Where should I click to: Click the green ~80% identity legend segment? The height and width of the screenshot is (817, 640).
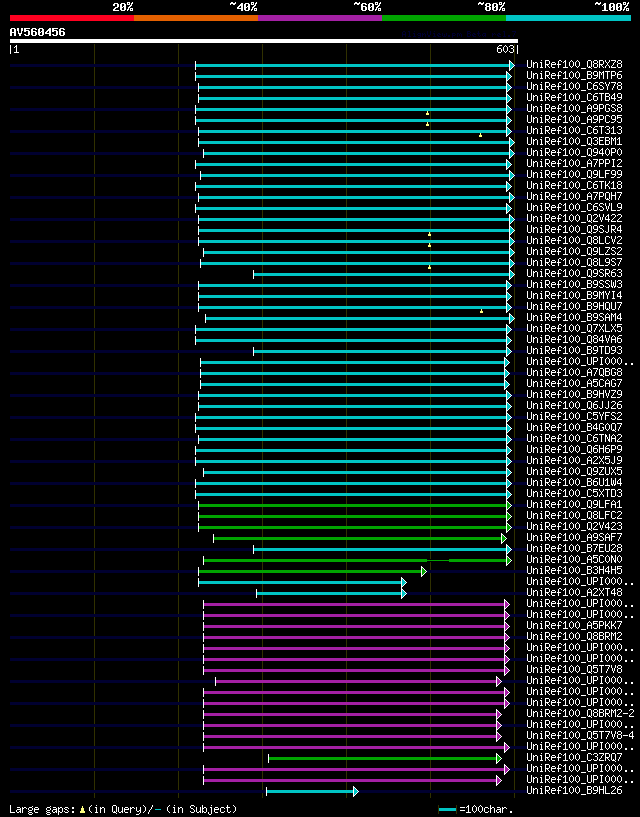(444, 18)
